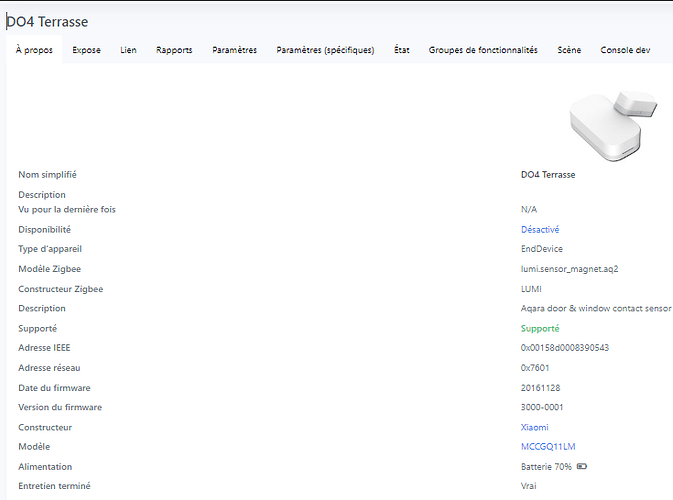Select the Scène tab

tap(569, 50)
